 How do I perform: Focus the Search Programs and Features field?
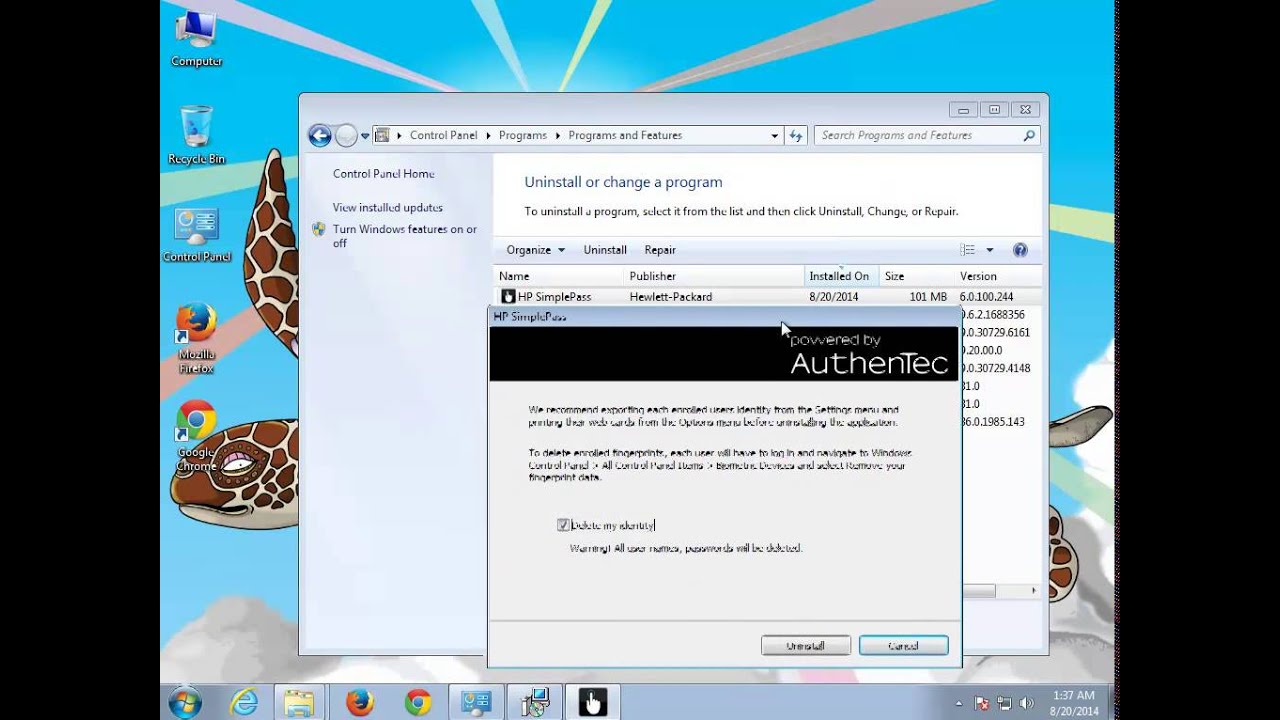(x=918, y=135)
